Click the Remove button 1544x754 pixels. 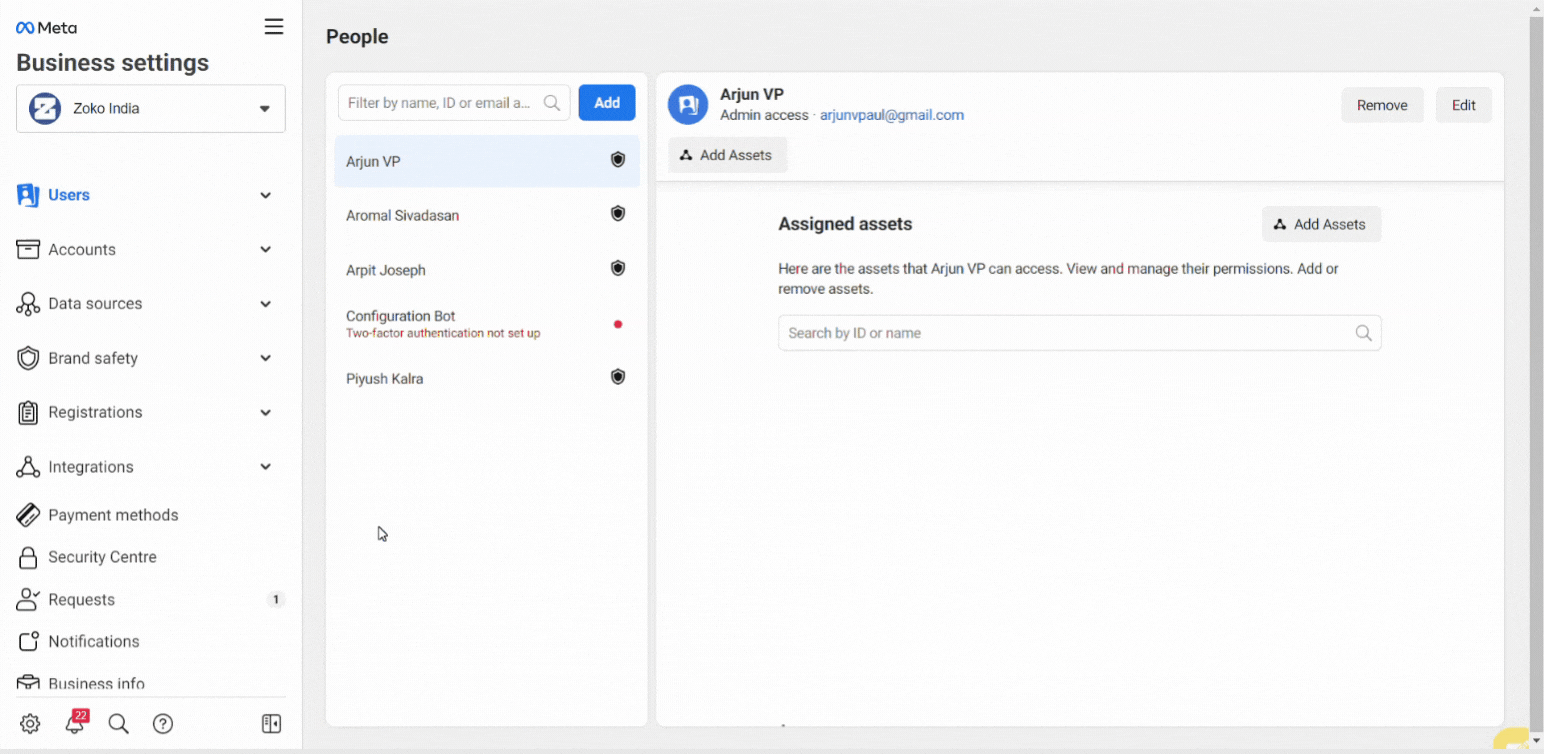[1382, 105]
